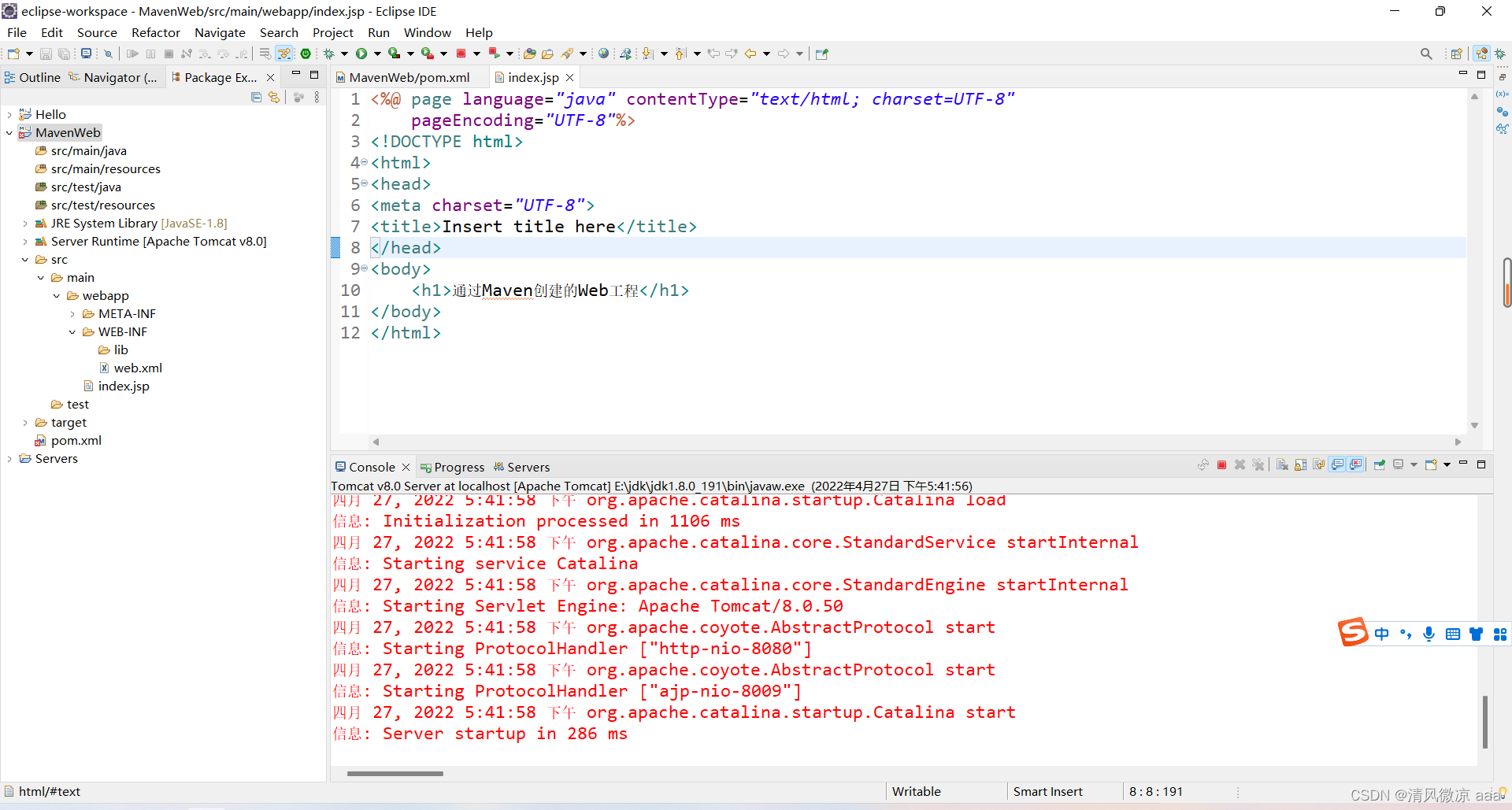Toggle Link with Editor in Package Explorer
Screen dimensions: 1512x810
coord(273,97)
